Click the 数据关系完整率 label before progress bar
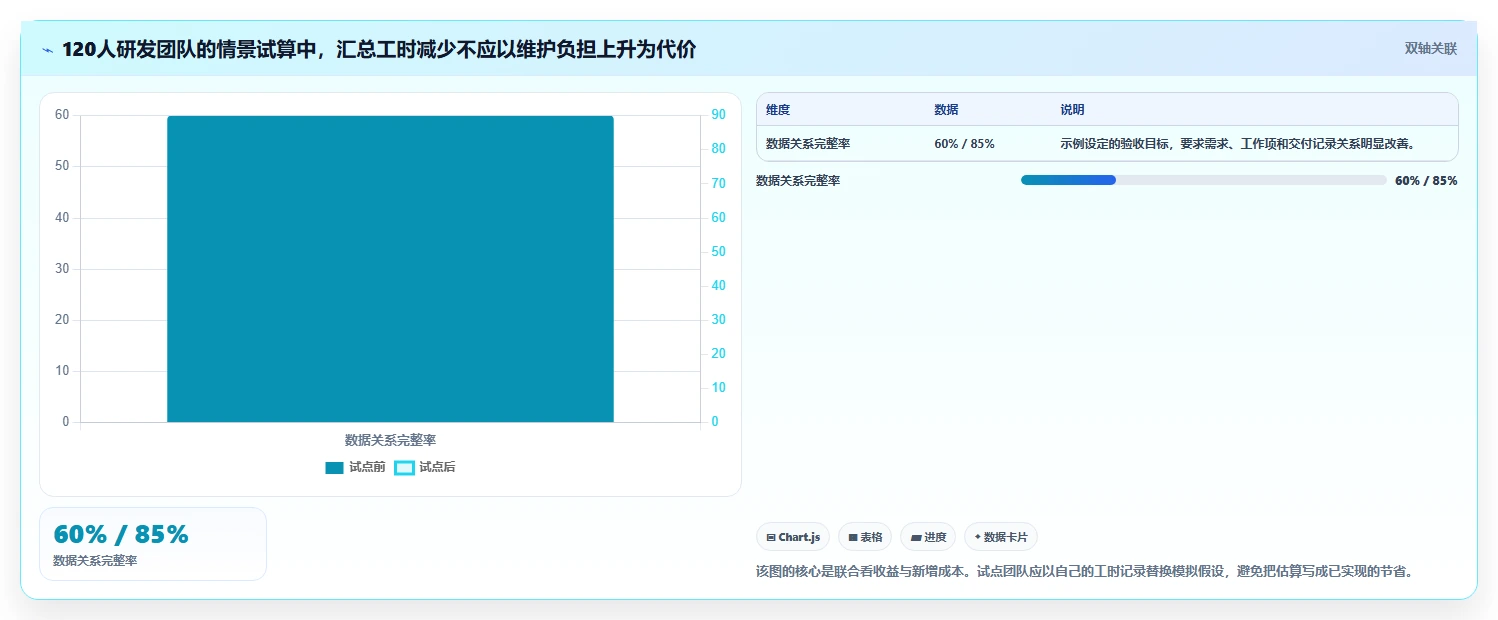 point(798,181)
